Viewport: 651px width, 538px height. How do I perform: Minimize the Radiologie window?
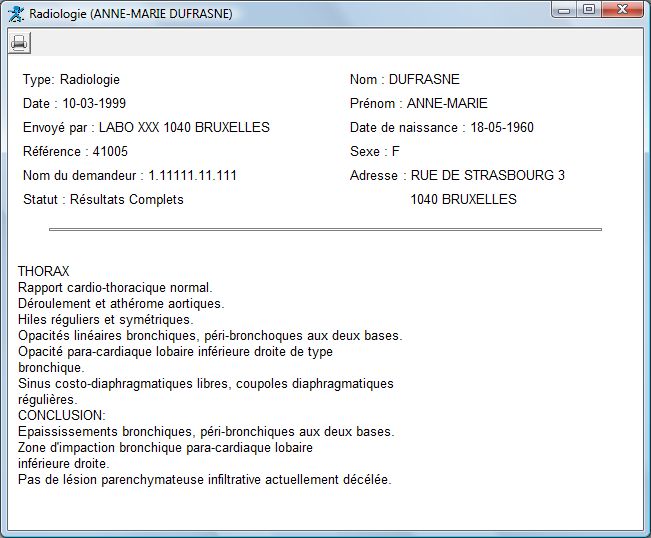pos(565,10)
